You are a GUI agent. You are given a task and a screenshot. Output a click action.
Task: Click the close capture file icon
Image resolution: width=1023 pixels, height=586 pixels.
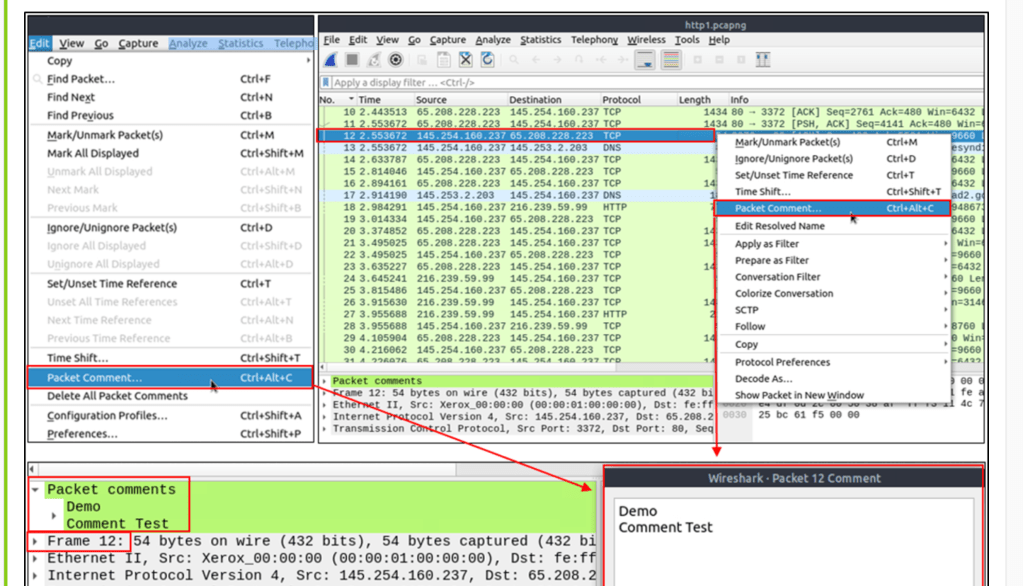pyautogui.click(x=465, y=61)
